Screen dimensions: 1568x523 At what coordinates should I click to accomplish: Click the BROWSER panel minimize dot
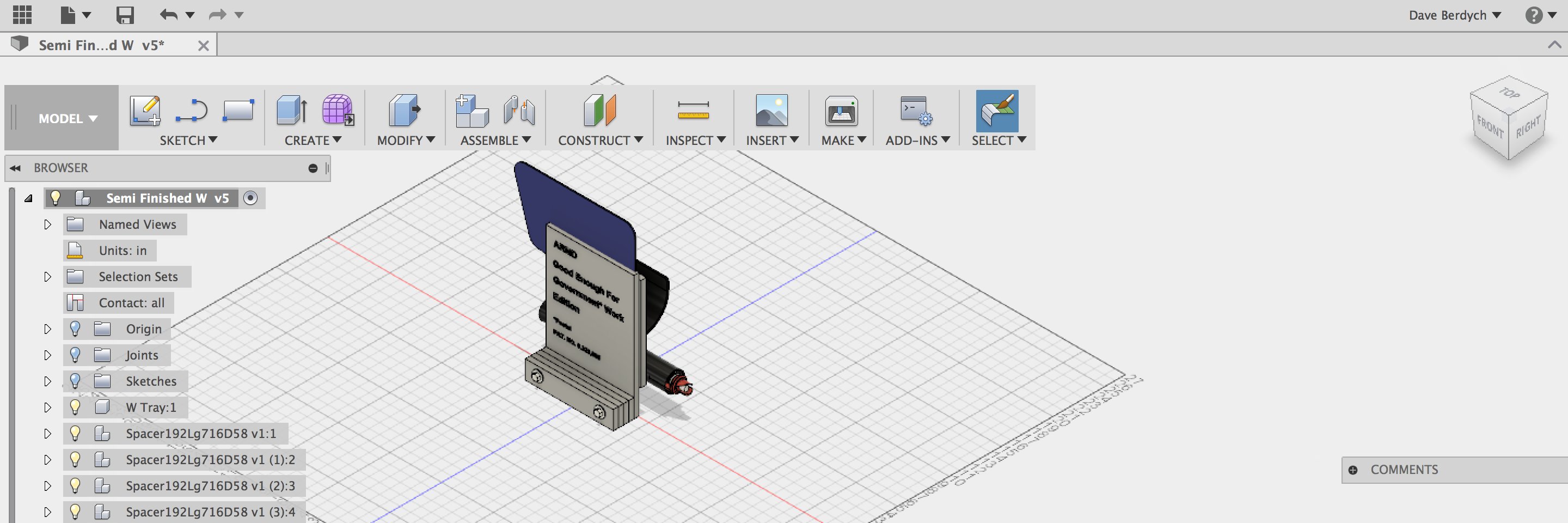tap(313, 168)
